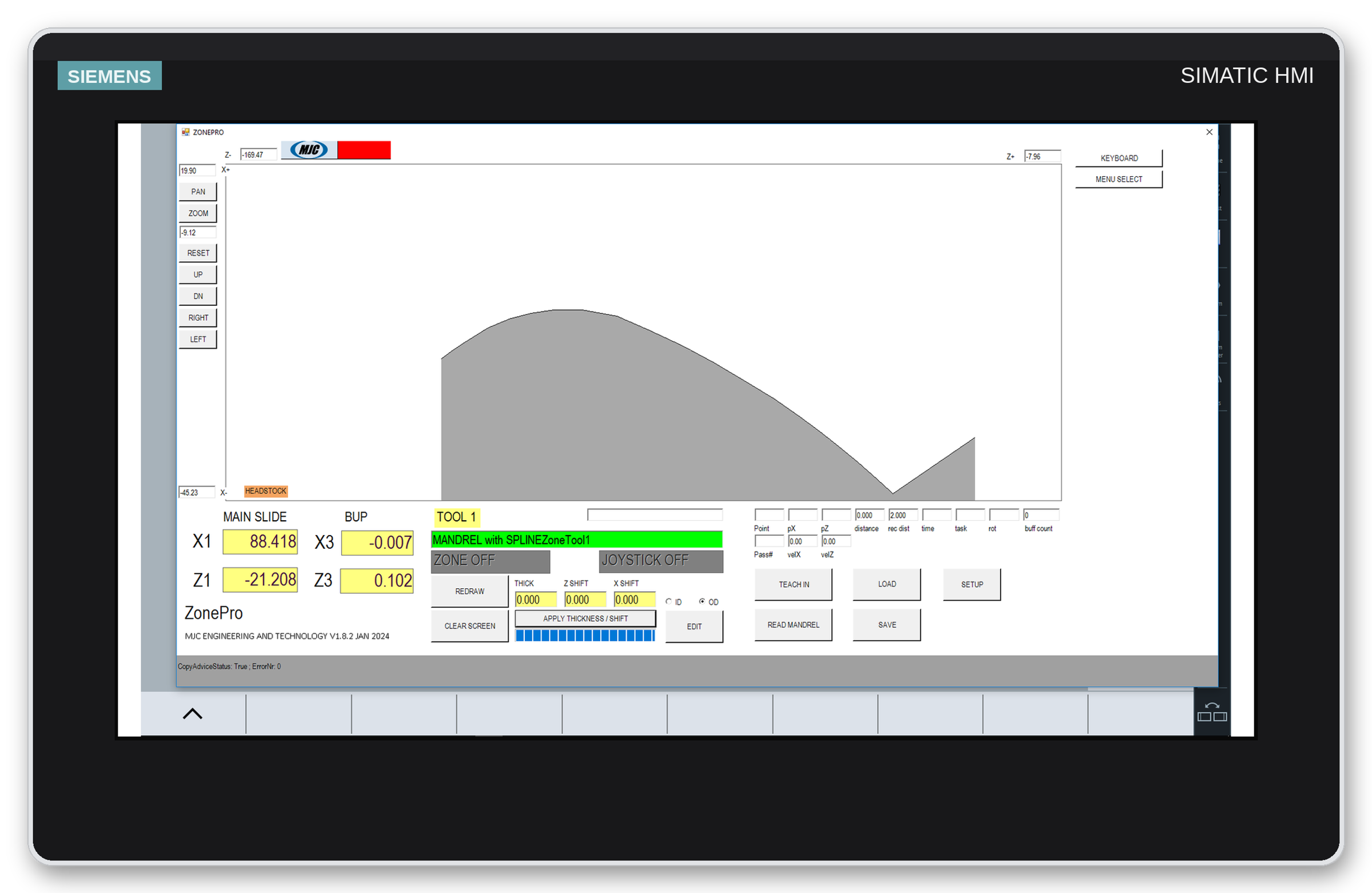
Task: Click the PAN button
Action: click(x=198, y=192)
